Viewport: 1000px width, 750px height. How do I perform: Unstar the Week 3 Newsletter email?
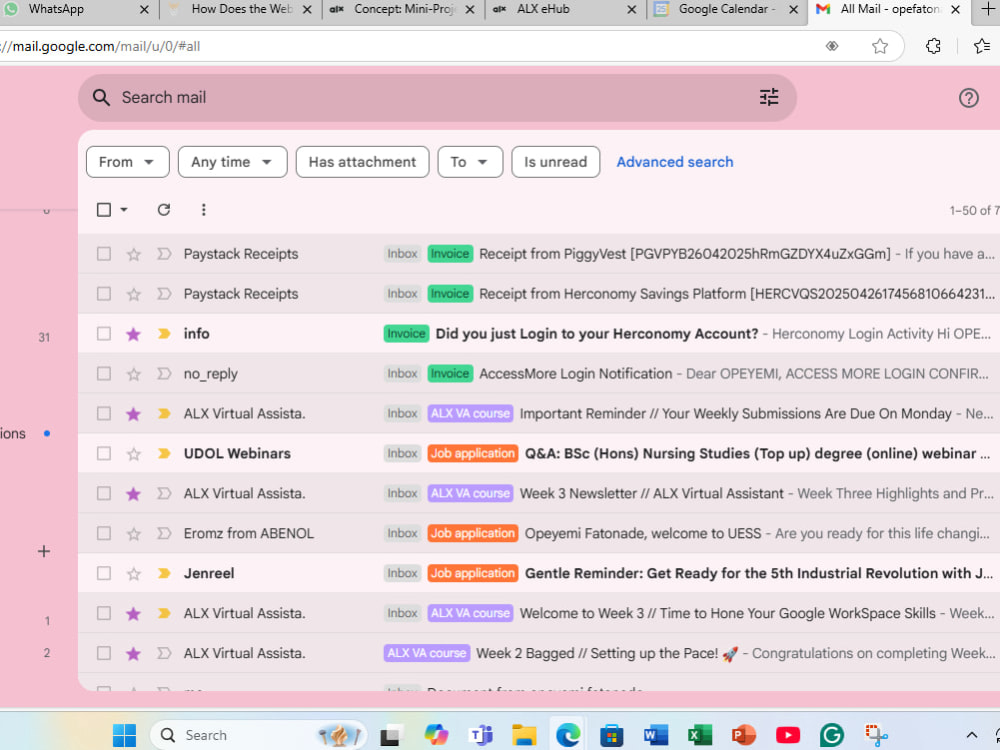click(133, 494)
